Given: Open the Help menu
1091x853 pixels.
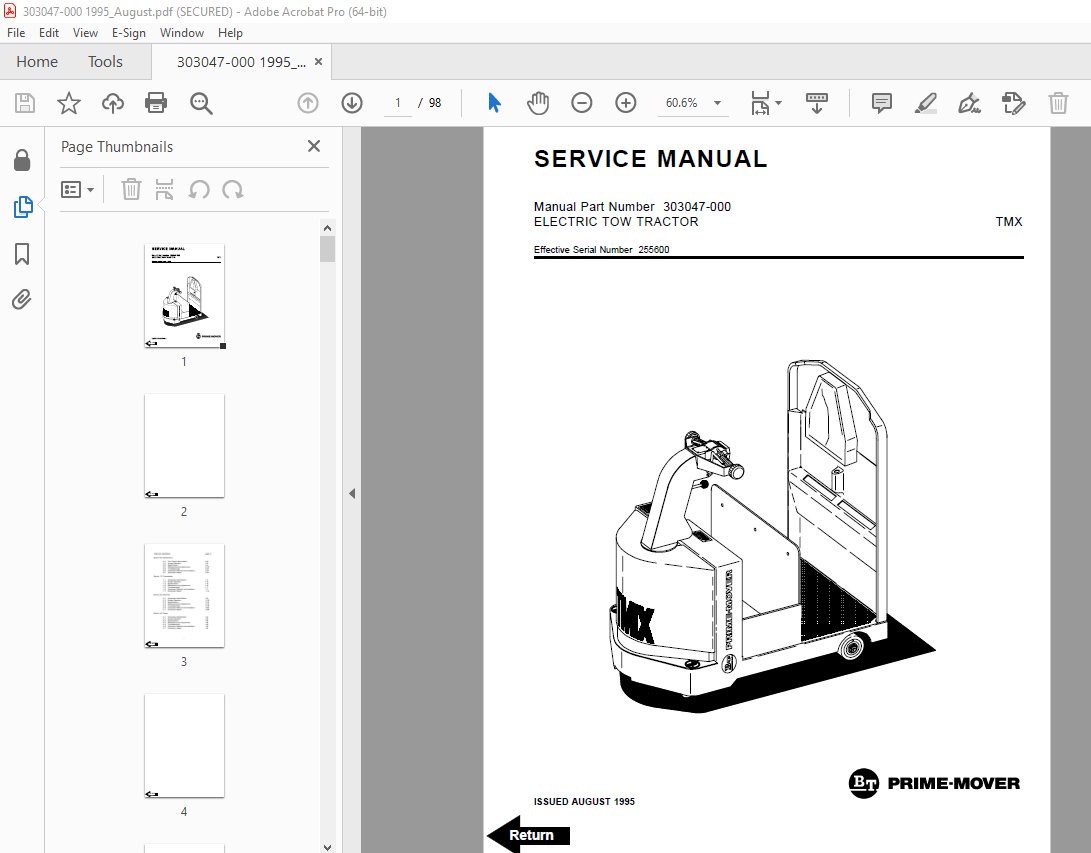Looking at the screenshot, I should [230, 33].
